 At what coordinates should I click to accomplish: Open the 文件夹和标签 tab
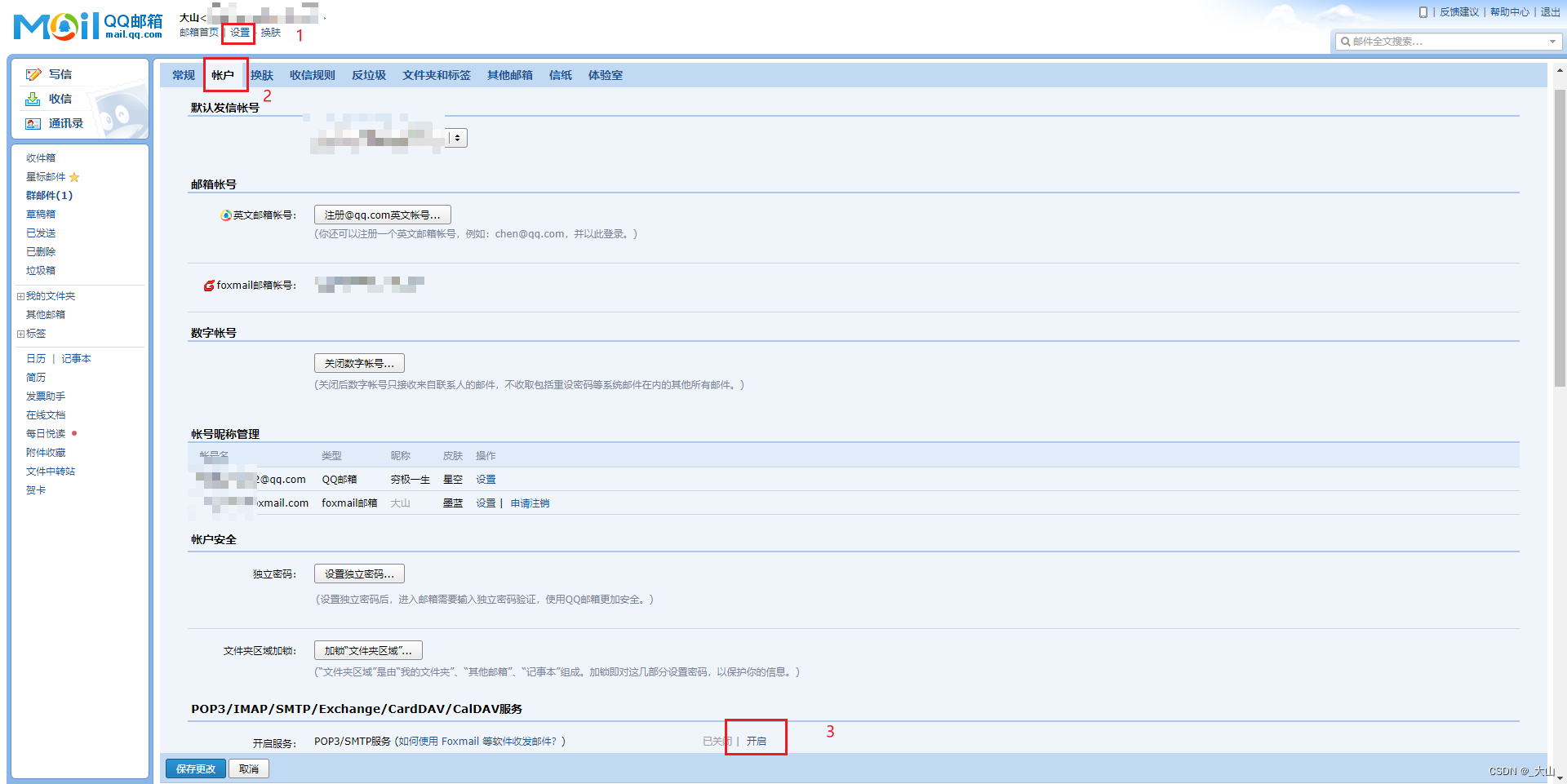point(437,75)
